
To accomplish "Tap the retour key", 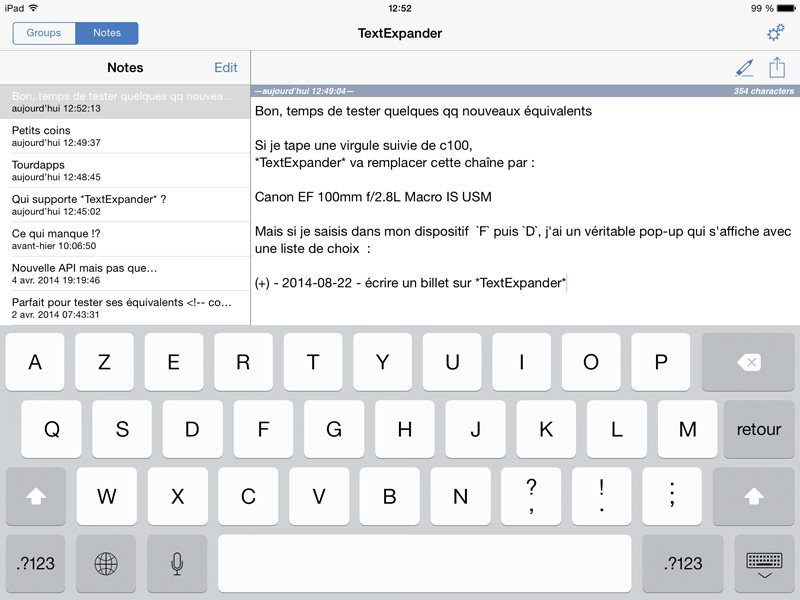I will [x=759, y=429].
